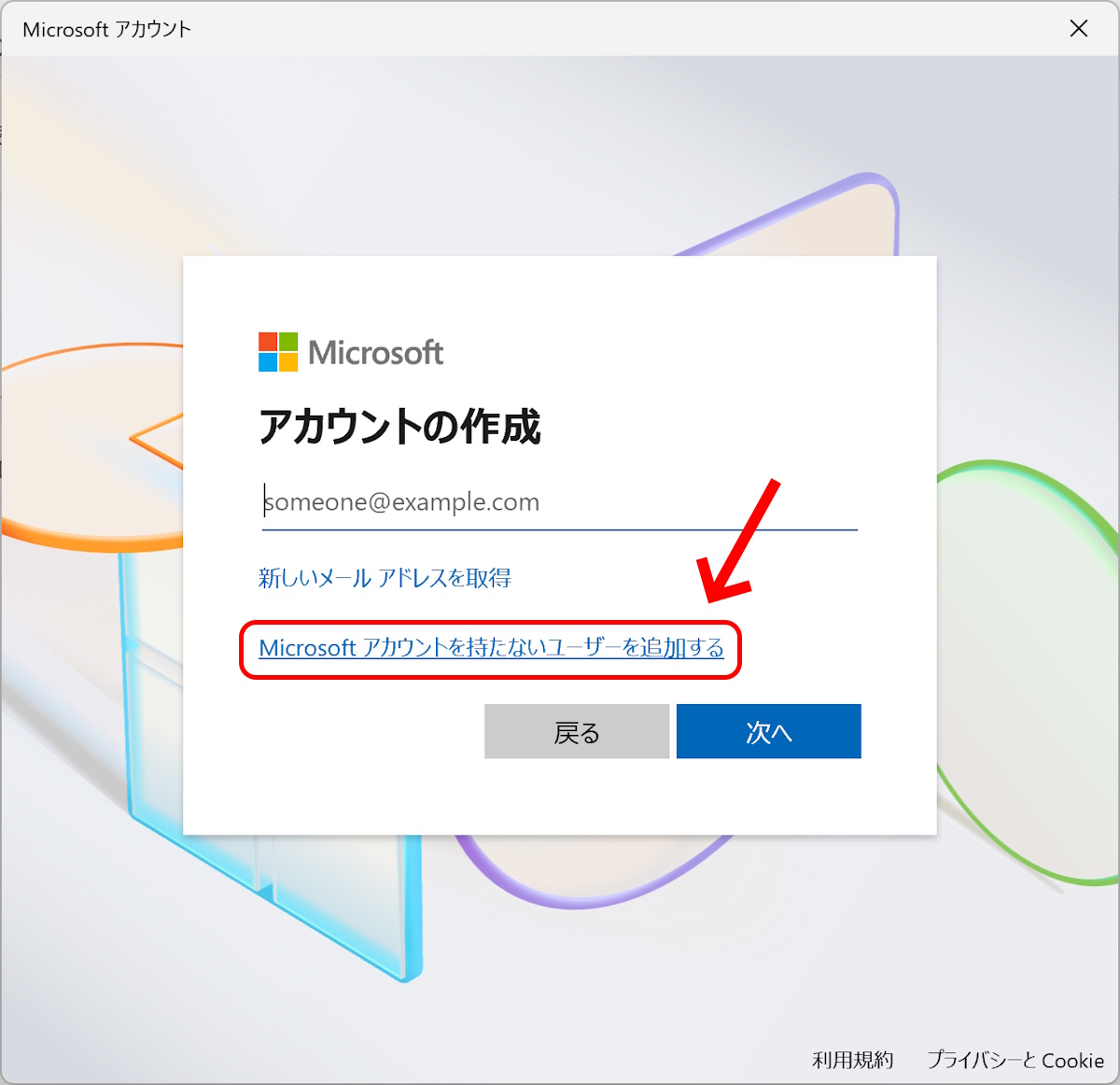Click the Microsoft brand wordmark
1120x1085 pixels.
click(x=377, y=352)
